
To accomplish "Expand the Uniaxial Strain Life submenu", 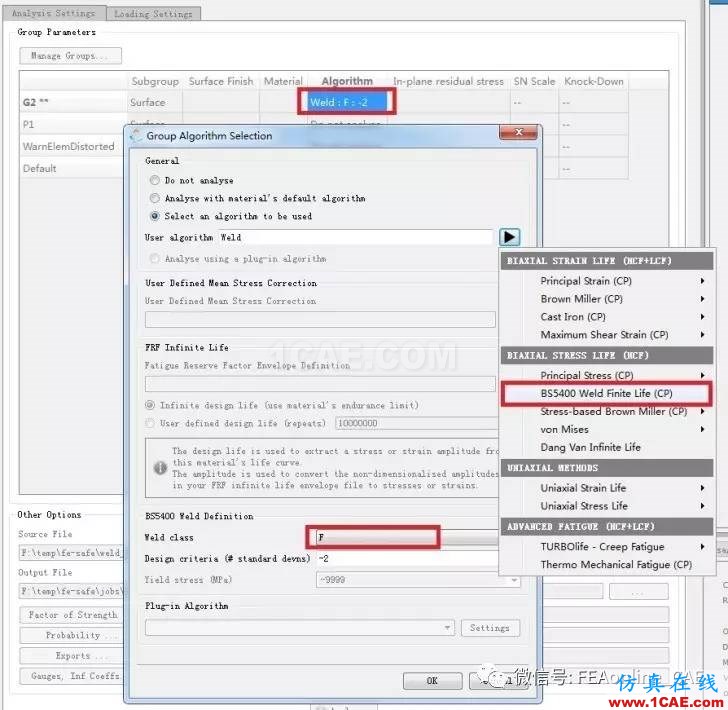I will click(606, 488).
